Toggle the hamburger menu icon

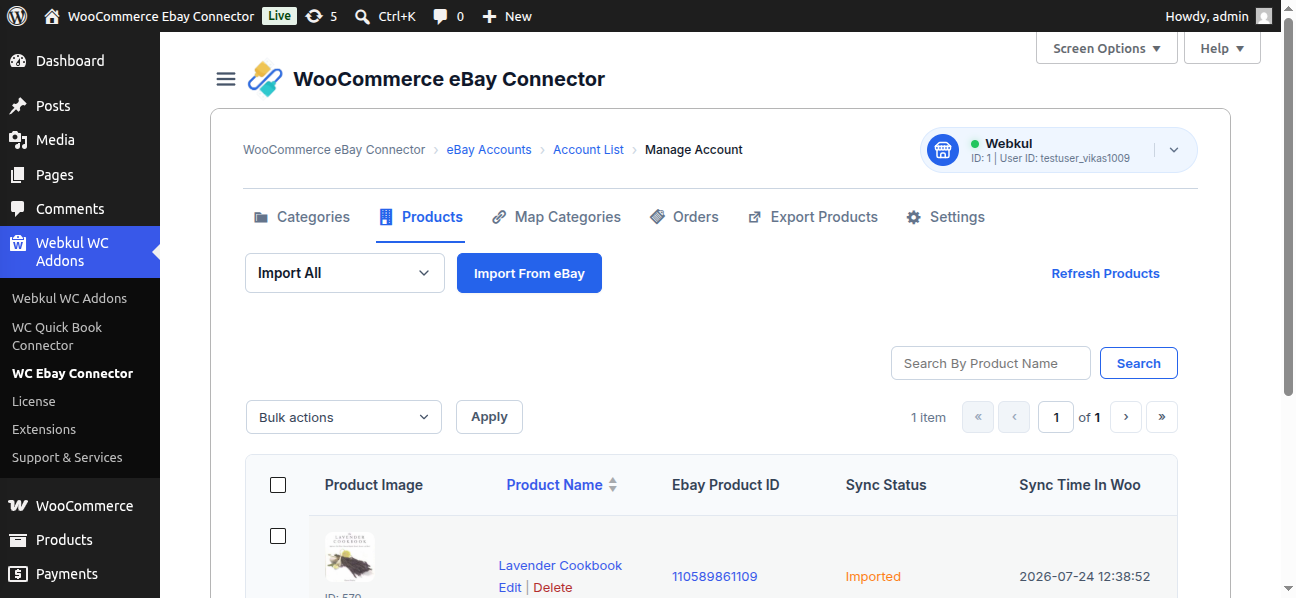point(226,79)
